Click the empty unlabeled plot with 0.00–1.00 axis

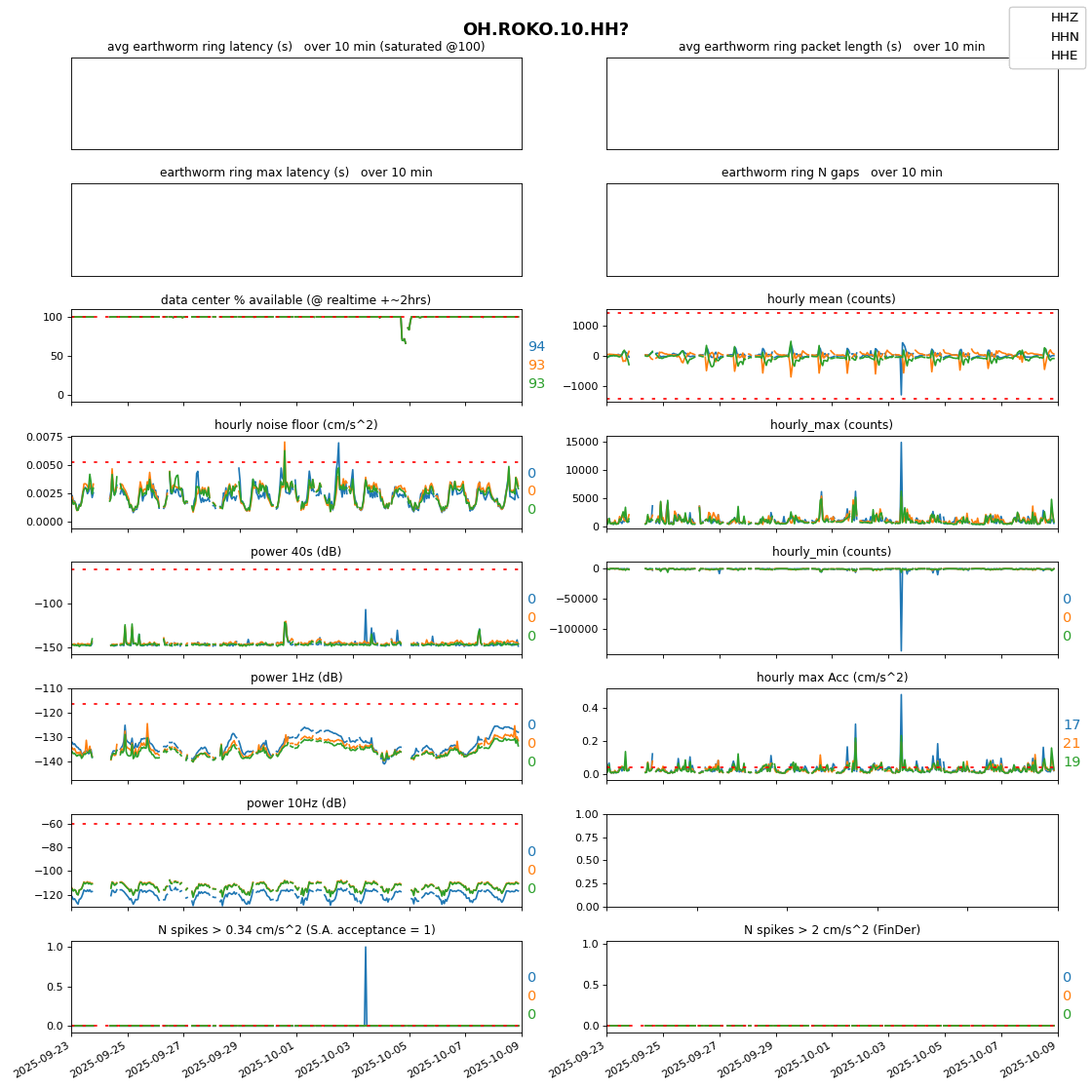coord(831,860)
